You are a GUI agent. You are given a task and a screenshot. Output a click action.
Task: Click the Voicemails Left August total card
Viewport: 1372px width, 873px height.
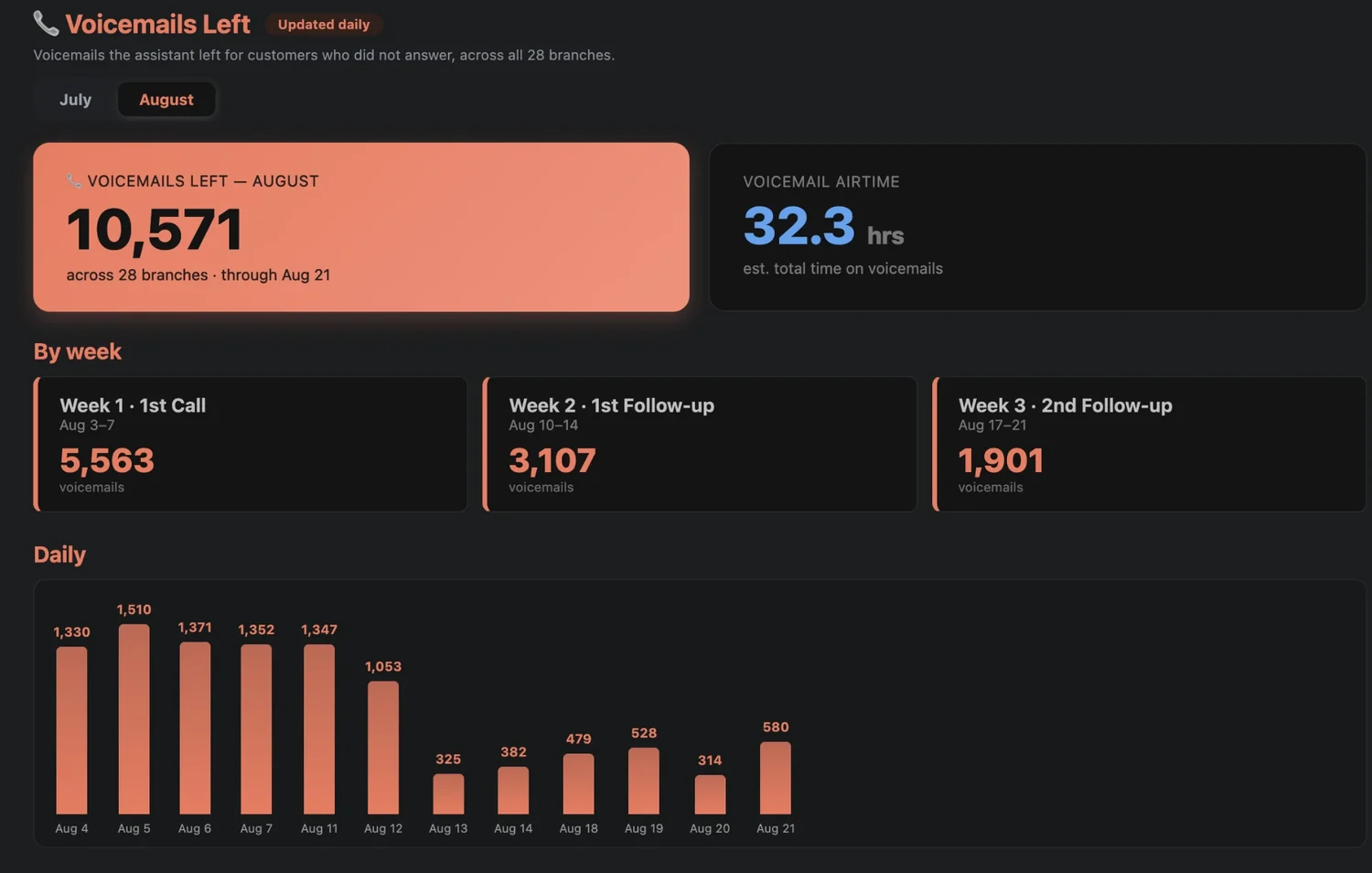point(361,227)
